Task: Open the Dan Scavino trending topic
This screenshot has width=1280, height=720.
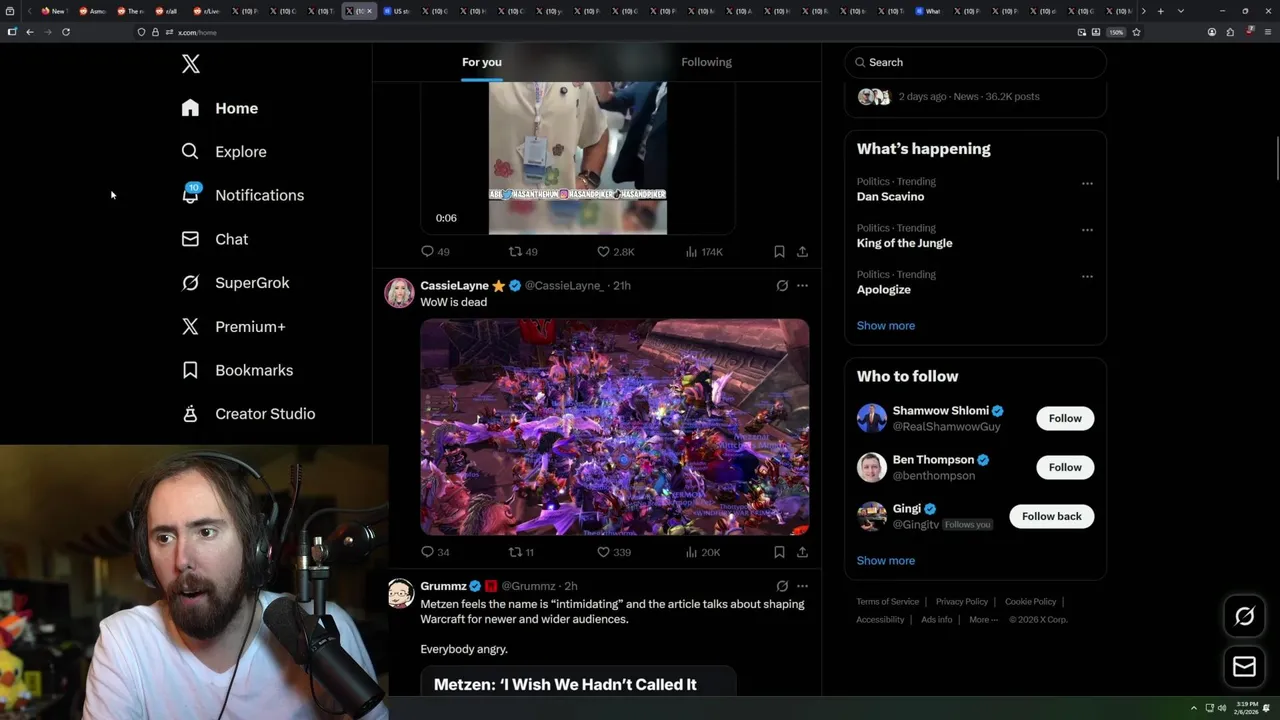Action: point(890,197)
